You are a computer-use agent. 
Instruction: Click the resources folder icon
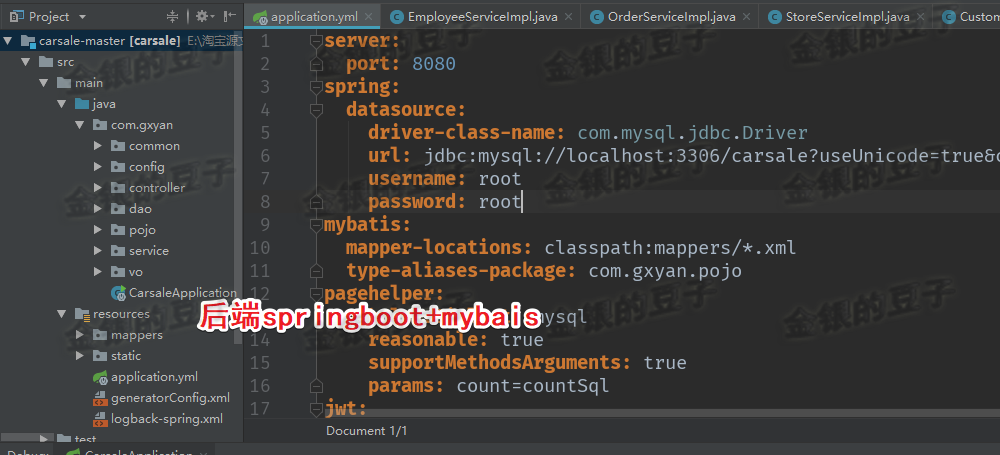[x=82, y=314]
